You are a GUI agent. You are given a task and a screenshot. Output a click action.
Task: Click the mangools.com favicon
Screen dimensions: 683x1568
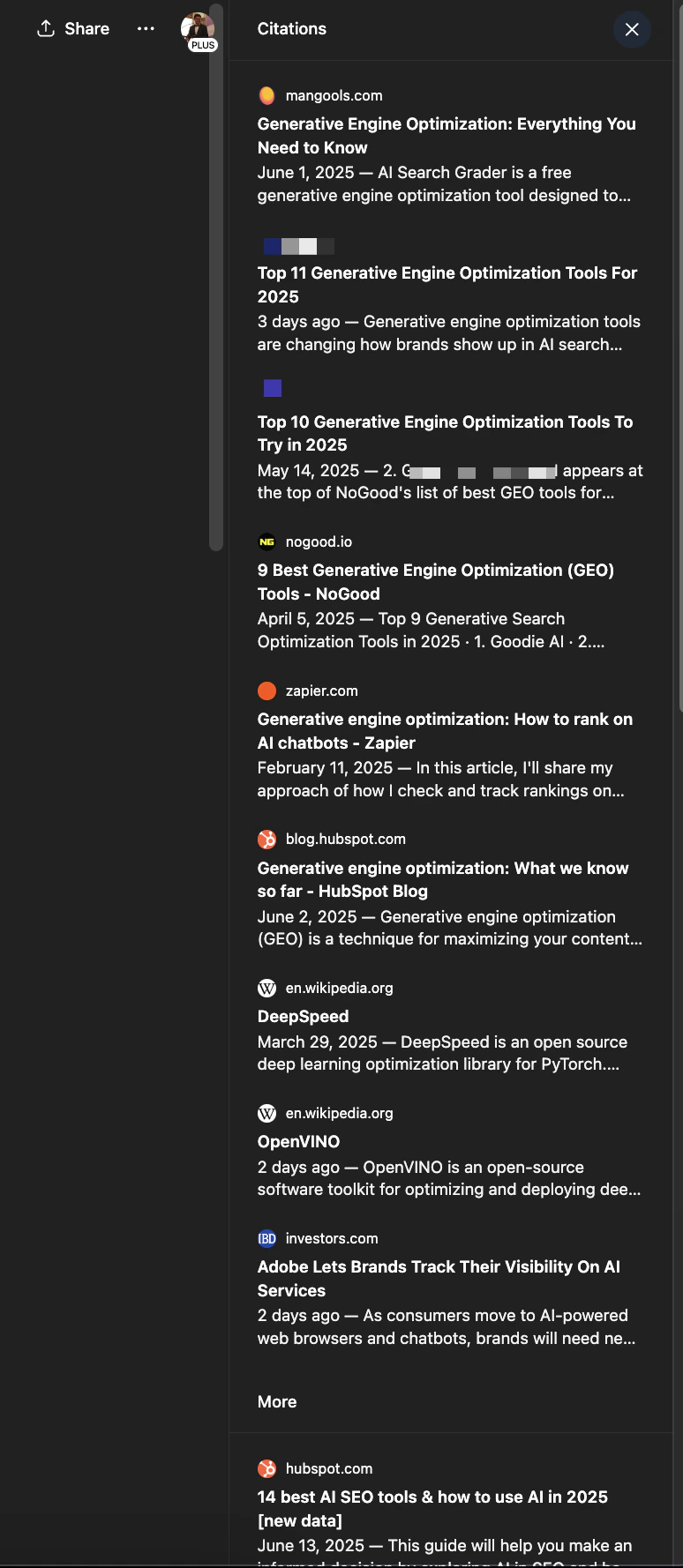click(x=266, y=95)
